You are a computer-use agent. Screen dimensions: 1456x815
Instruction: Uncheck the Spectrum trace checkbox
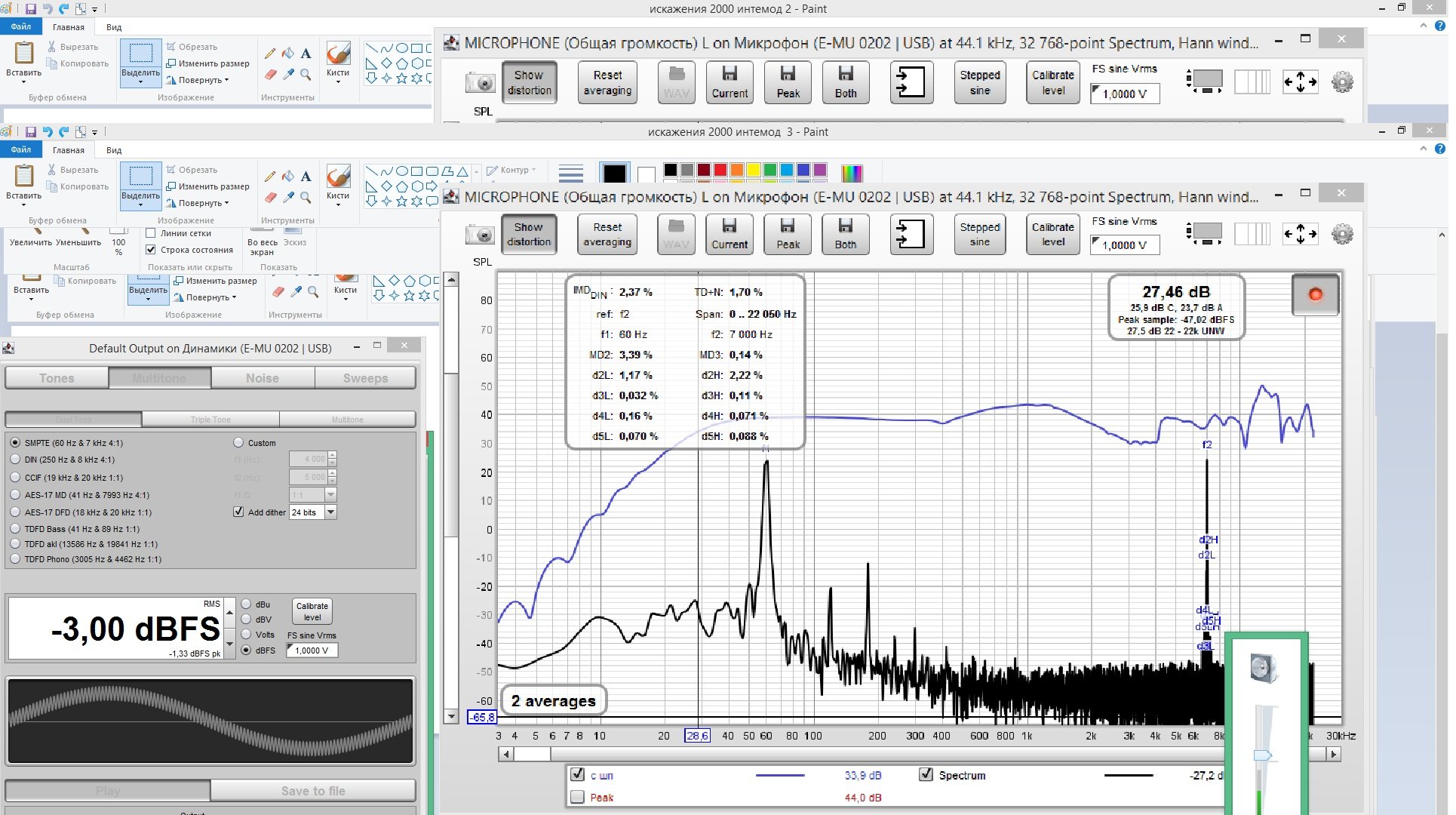926,775
